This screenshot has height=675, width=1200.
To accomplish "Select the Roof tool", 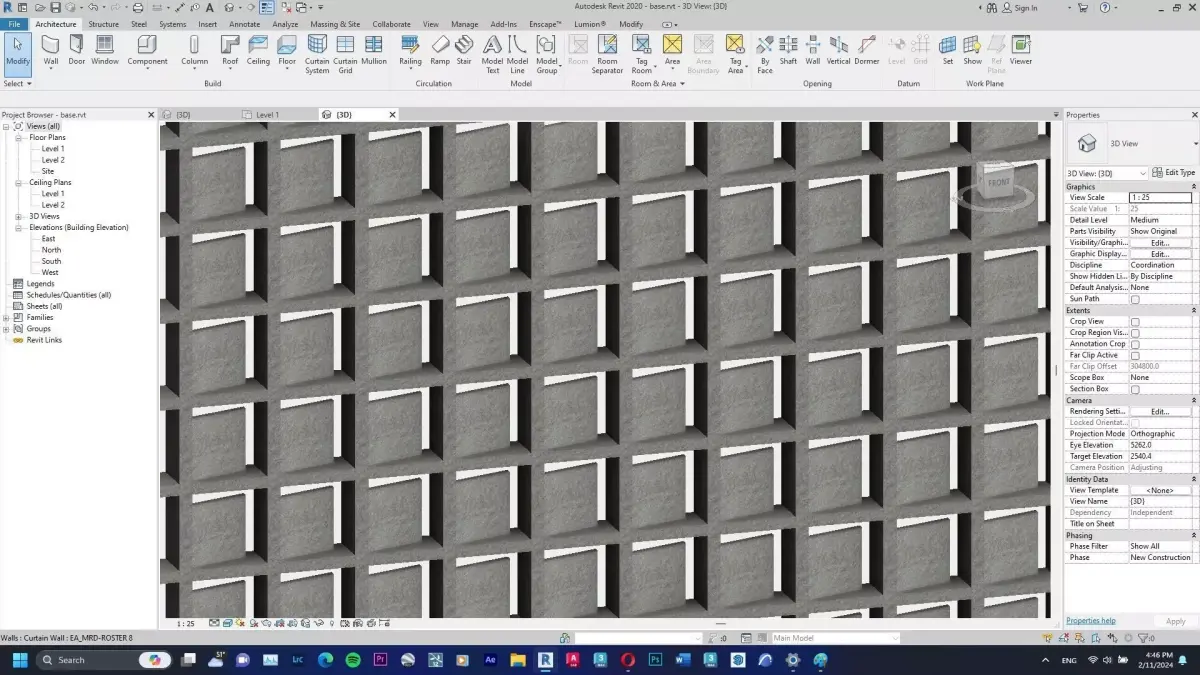I will click(230, 50).
